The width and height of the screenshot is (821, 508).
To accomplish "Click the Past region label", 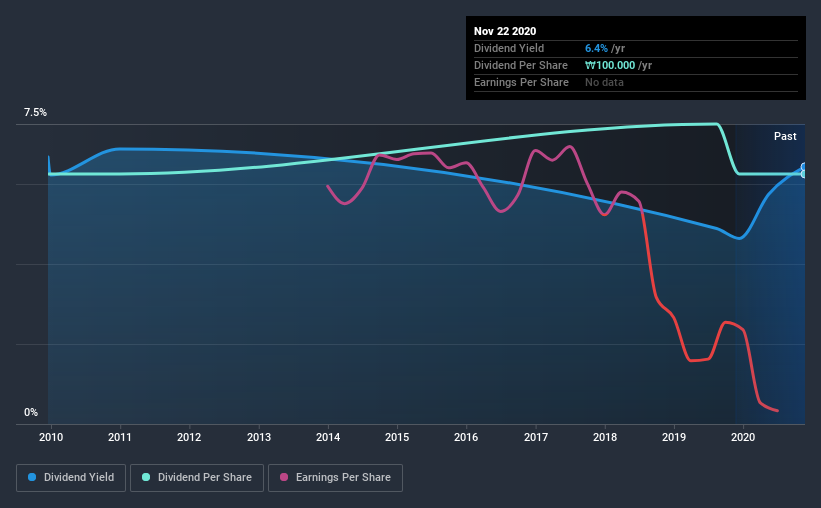I will click(785, 136).
